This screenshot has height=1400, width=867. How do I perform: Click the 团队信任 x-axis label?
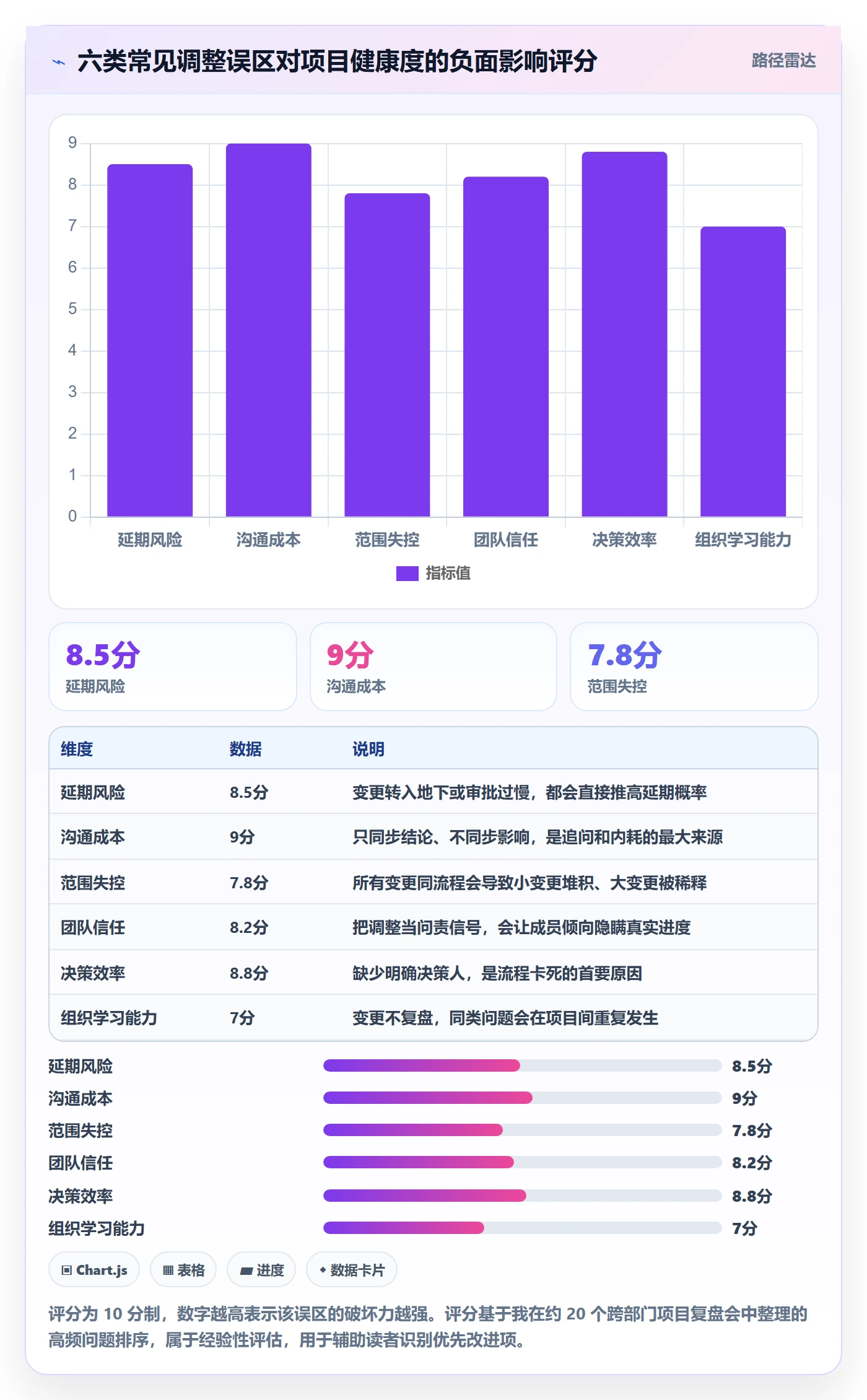tap(506, 540)
